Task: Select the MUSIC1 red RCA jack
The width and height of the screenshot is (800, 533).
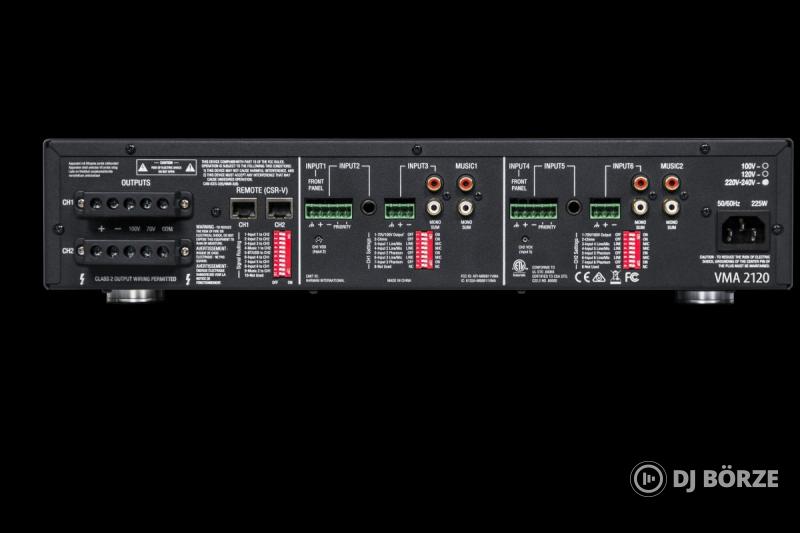Action: [x=465, y=182]
